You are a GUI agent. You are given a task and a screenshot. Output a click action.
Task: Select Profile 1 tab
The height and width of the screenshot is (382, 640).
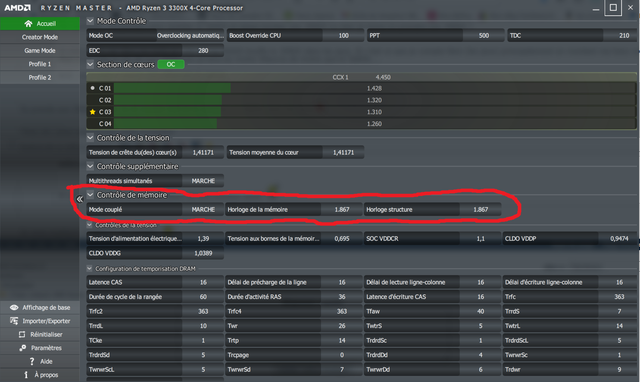40,64
